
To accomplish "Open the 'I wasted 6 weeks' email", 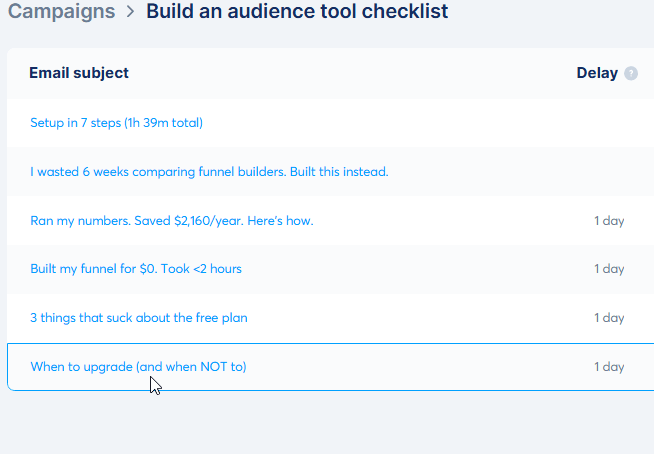I will pos(209,172).
